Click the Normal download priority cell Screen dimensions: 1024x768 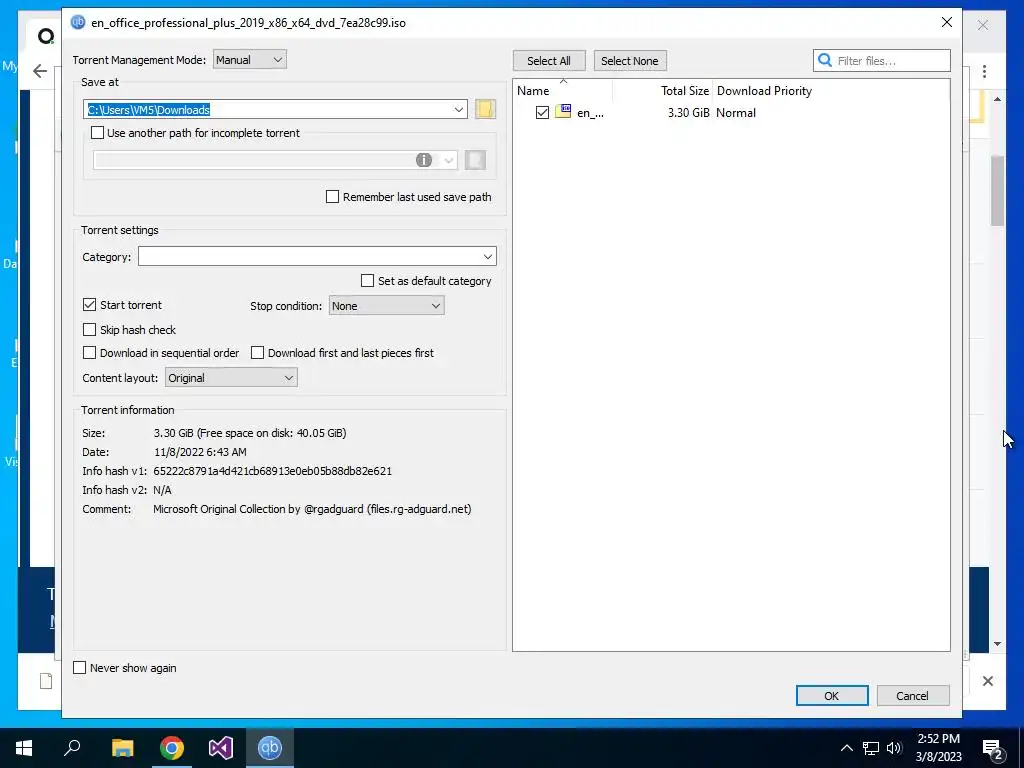[x=735, y=112]
